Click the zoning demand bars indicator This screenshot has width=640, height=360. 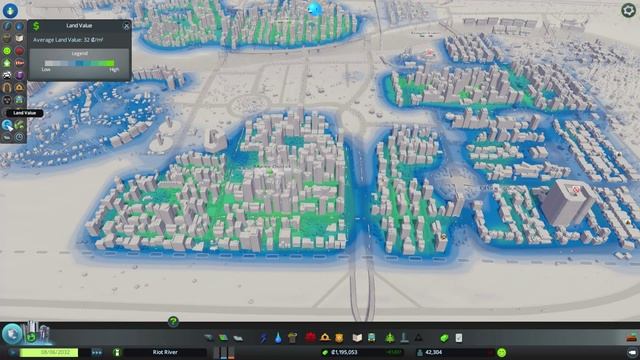click(224, 352)
